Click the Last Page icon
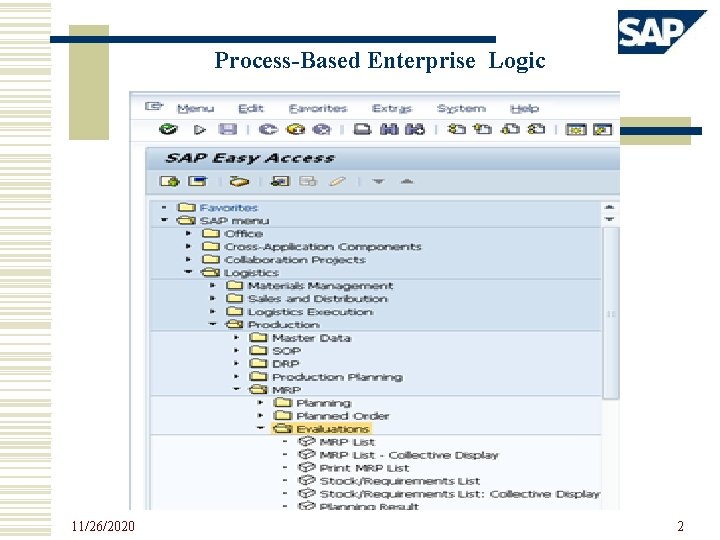This screenshot has width=720, height=540. [x=536, y=129]
